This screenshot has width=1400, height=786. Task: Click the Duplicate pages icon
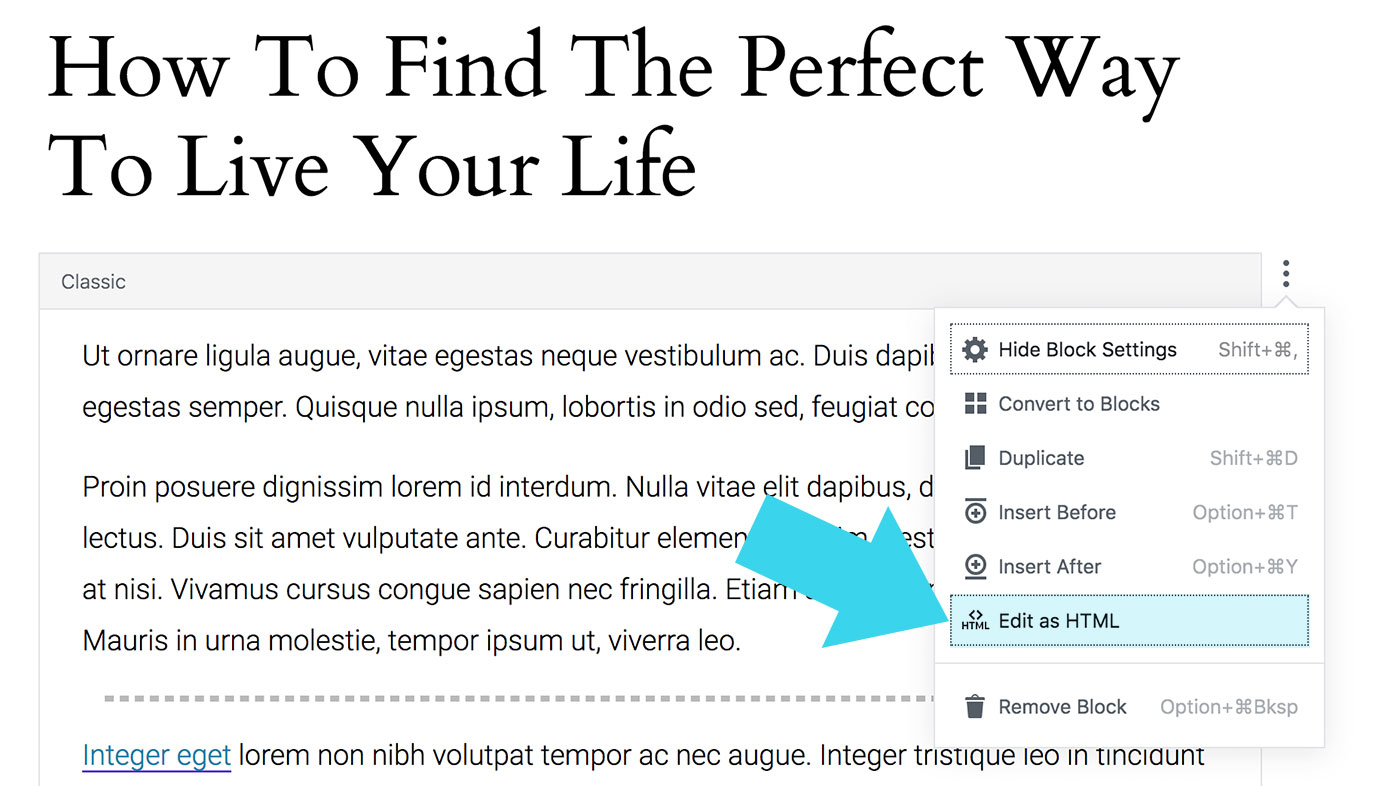coord(974,458)
